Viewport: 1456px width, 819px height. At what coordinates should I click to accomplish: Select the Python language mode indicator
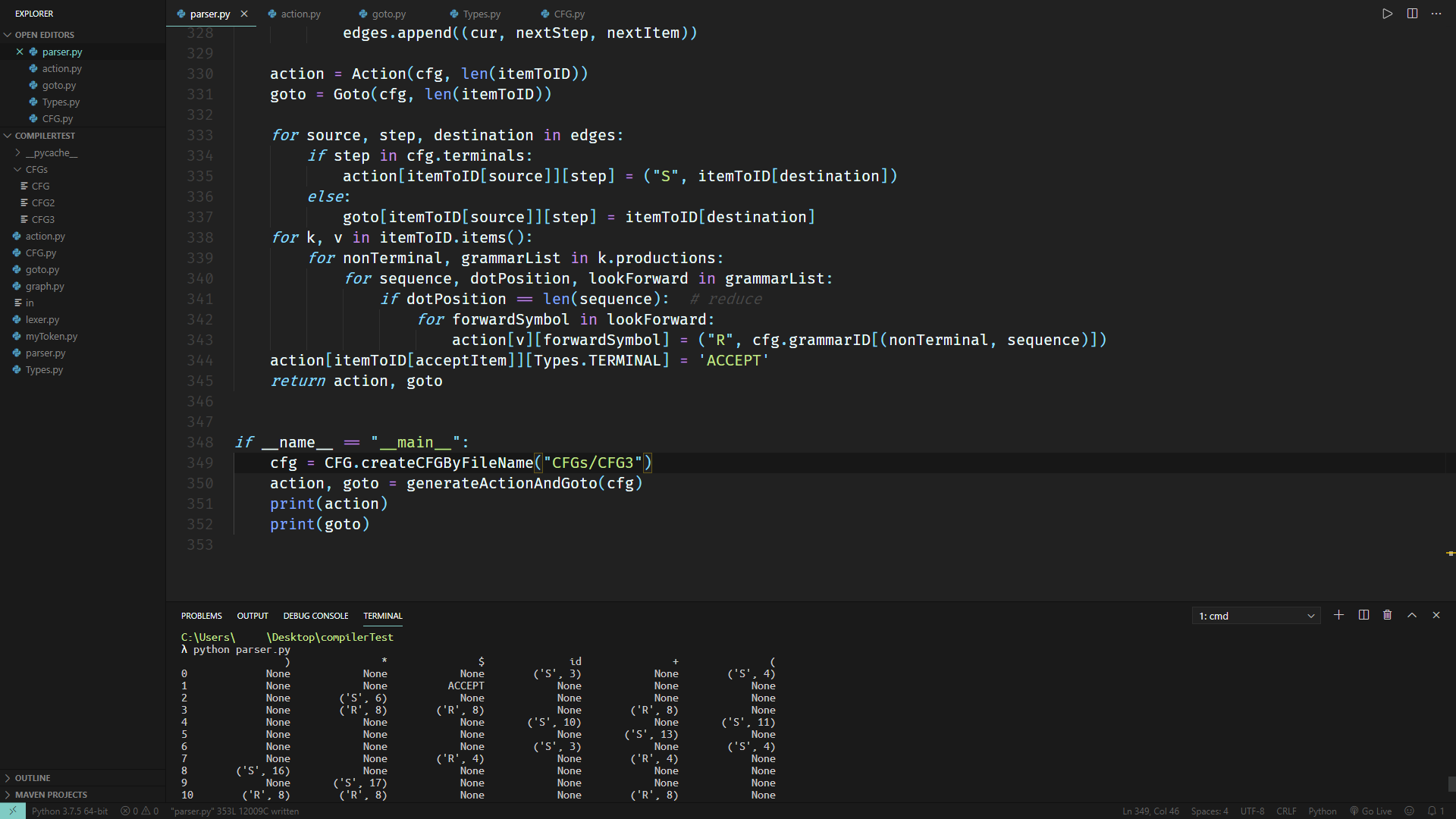pos(1322,811)
